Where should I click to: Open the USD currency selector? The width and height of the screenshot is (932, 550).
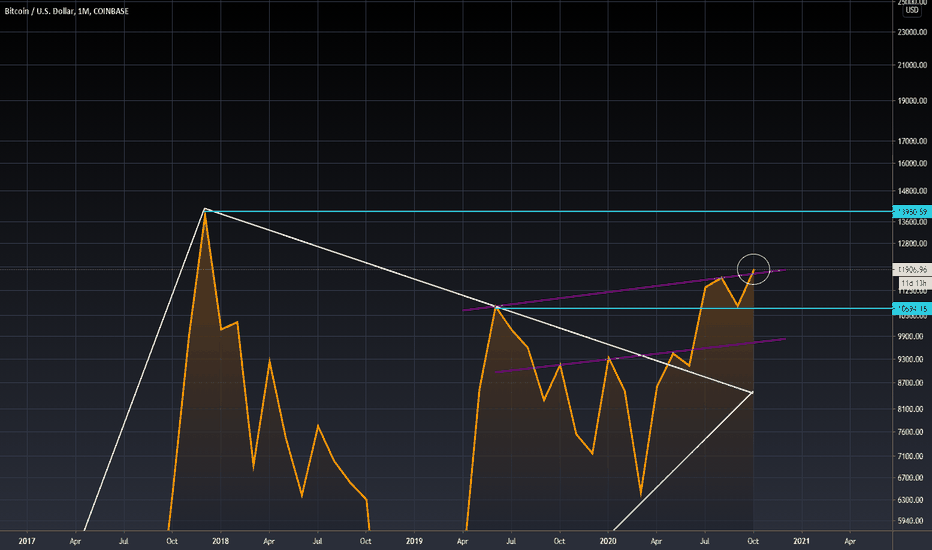click(x=912, y=10)
